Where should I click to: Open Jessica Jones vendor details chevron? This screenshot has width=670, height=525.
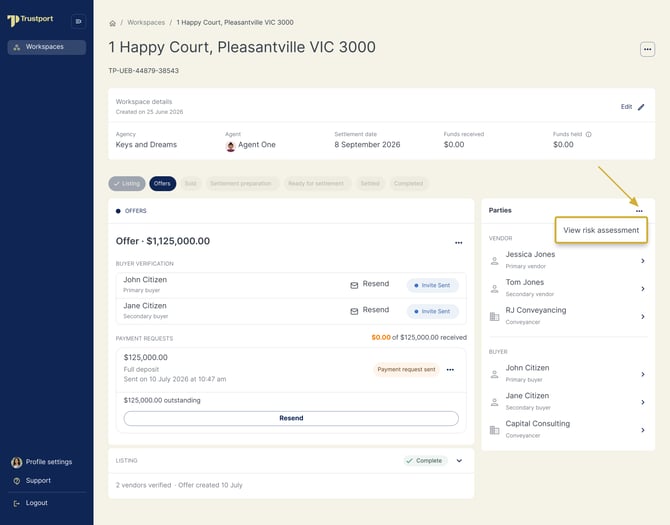pos(643,261)
